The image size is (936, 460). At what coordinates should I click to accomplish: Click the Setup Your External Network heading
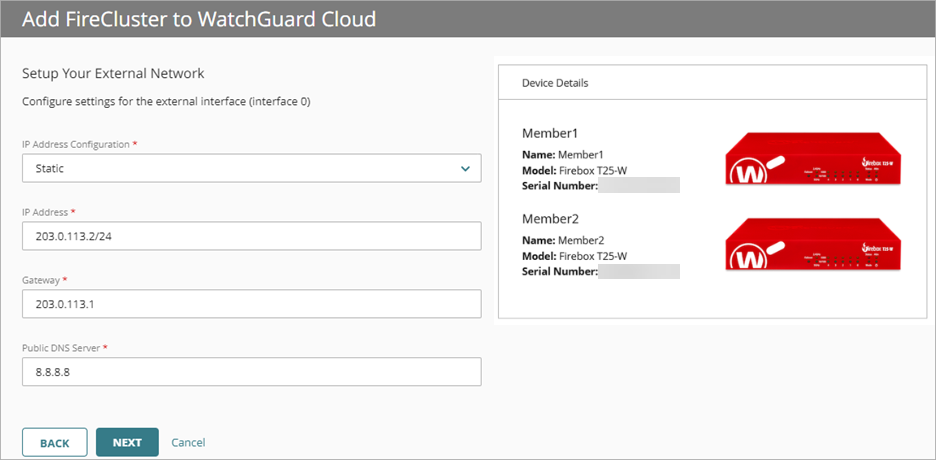(x=113, y=74)
